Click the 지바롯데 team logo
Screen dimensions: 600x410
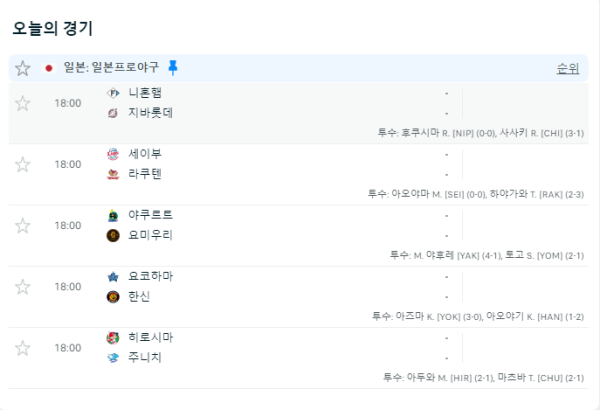pyautogui.click(x=113, y=113)
